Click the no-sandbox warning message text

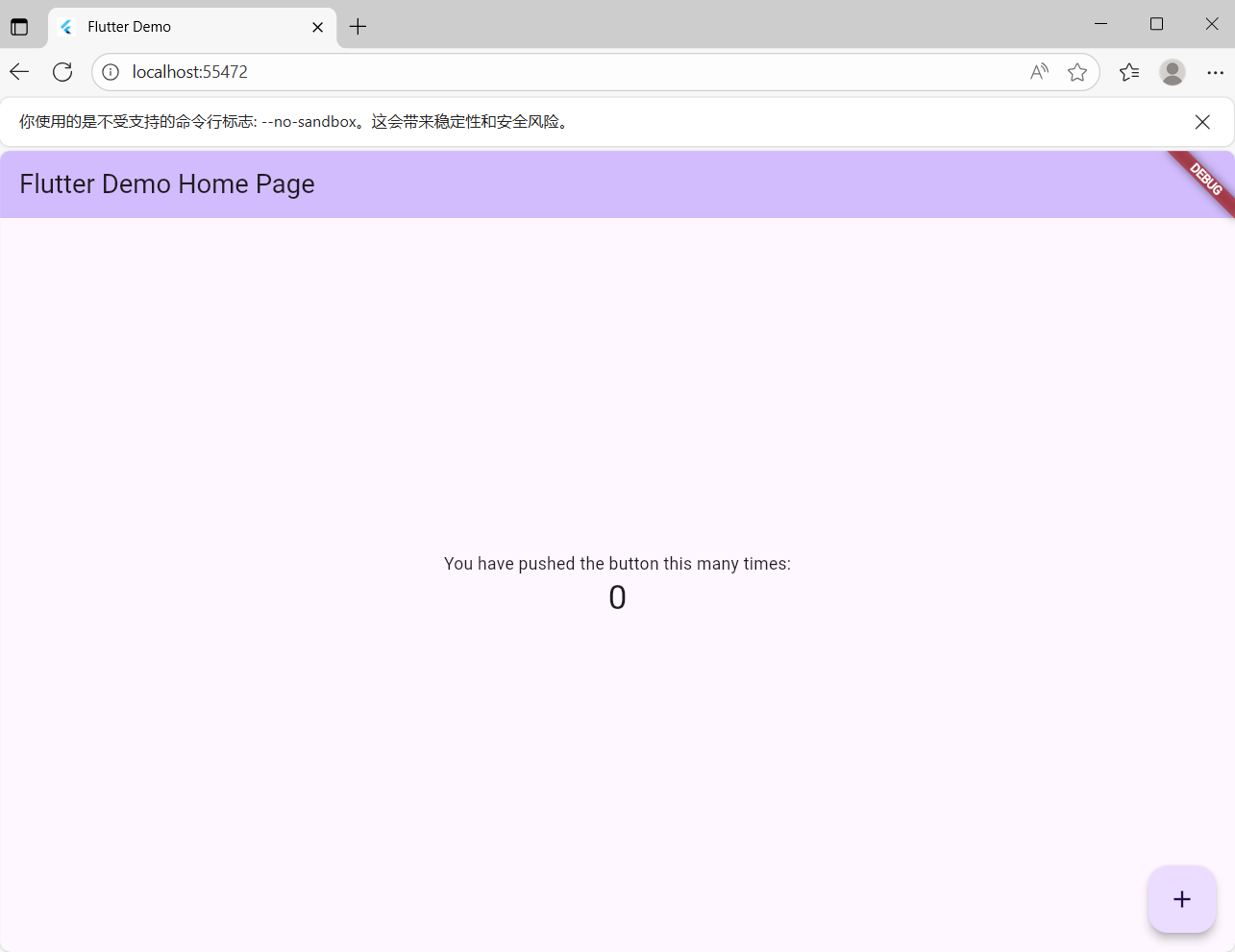296,122
